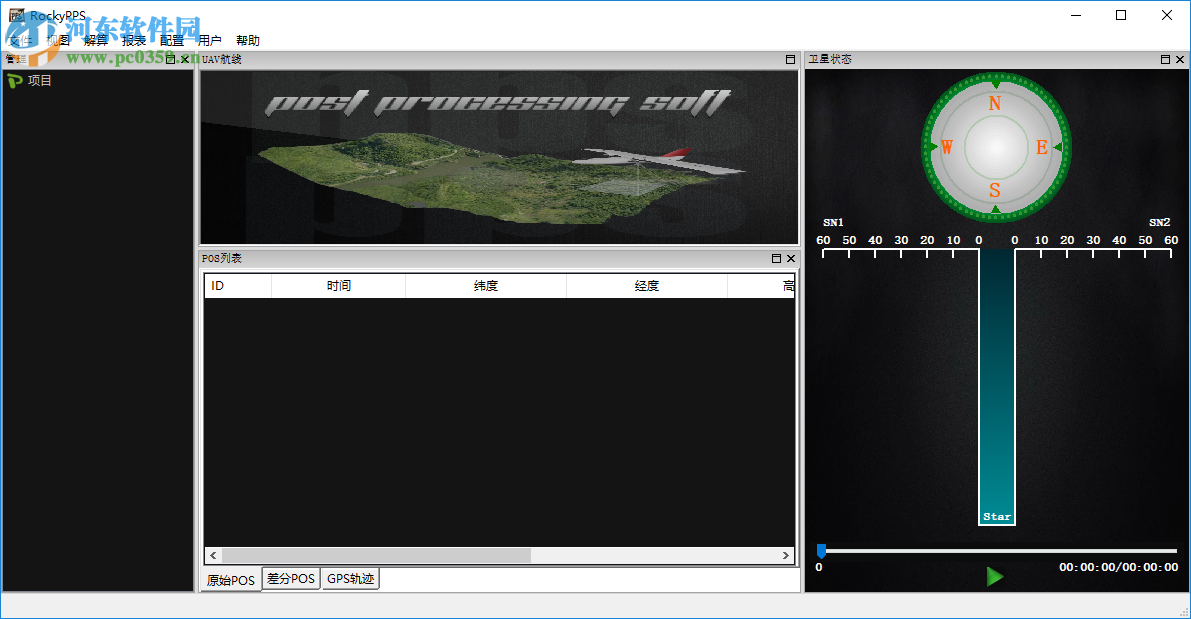This screenshot has height=619, width=1191.
Task: Click the E marker on the compass
Action: (1042, 147)
